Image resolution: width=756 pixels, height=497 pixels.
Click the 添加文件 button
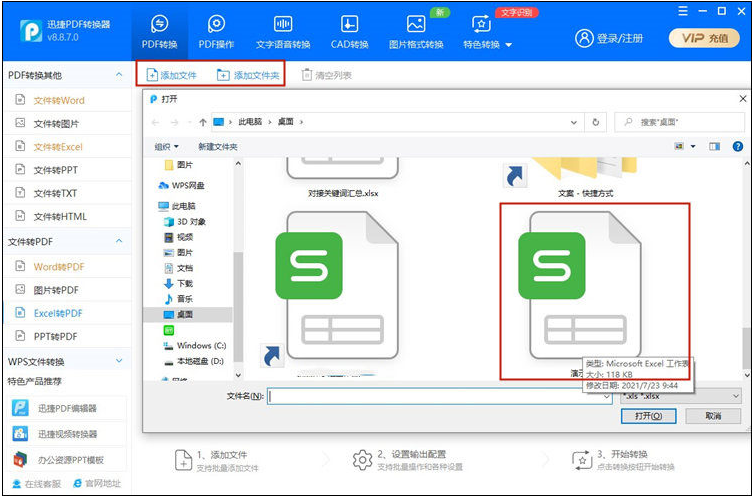pos(172,75)
